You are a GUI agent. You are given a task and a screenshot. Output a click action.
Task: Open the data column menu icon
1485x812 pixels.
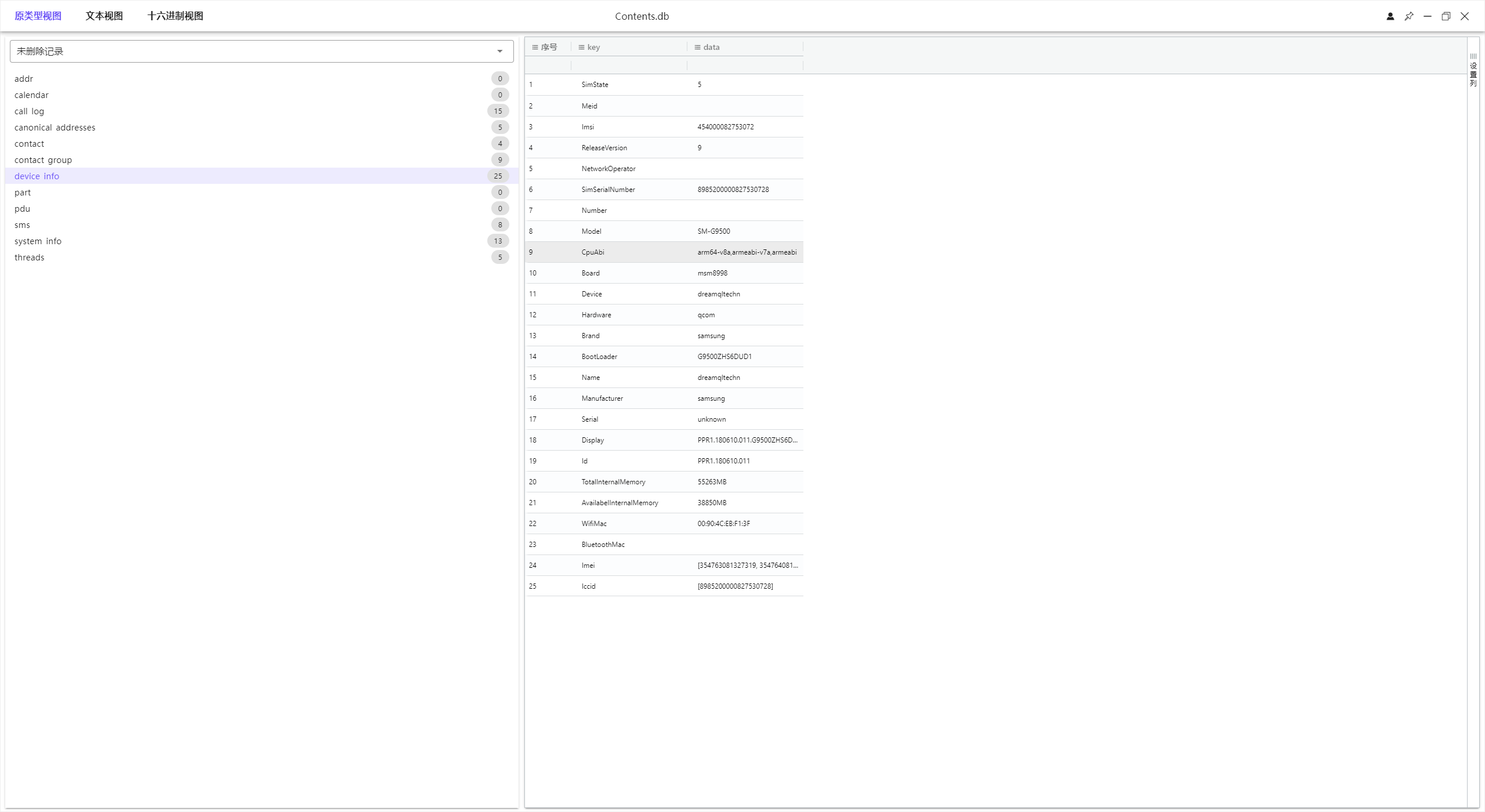tap(697, 48)
